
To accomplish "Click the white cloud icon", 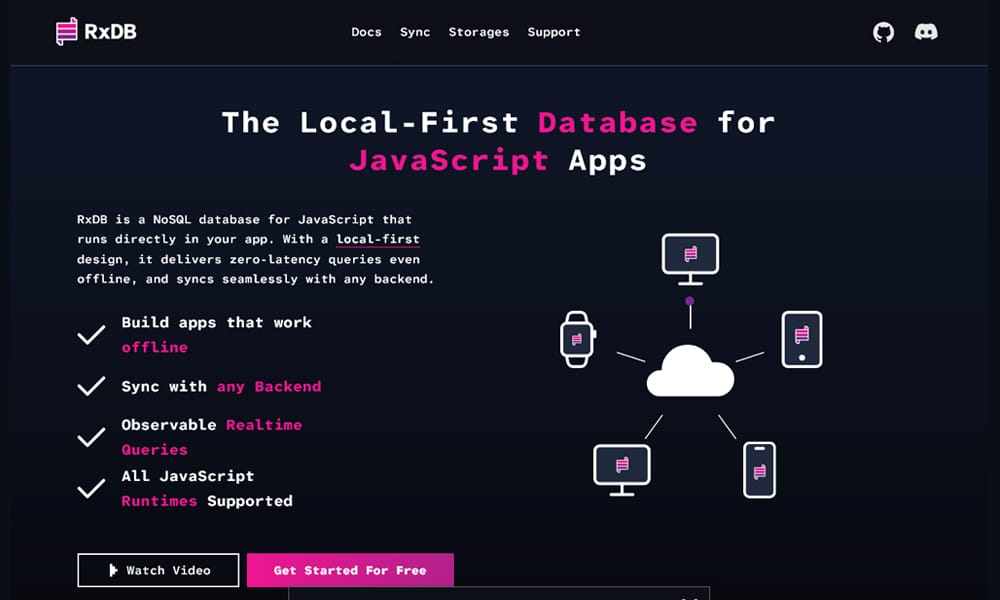I will (690, 371).
